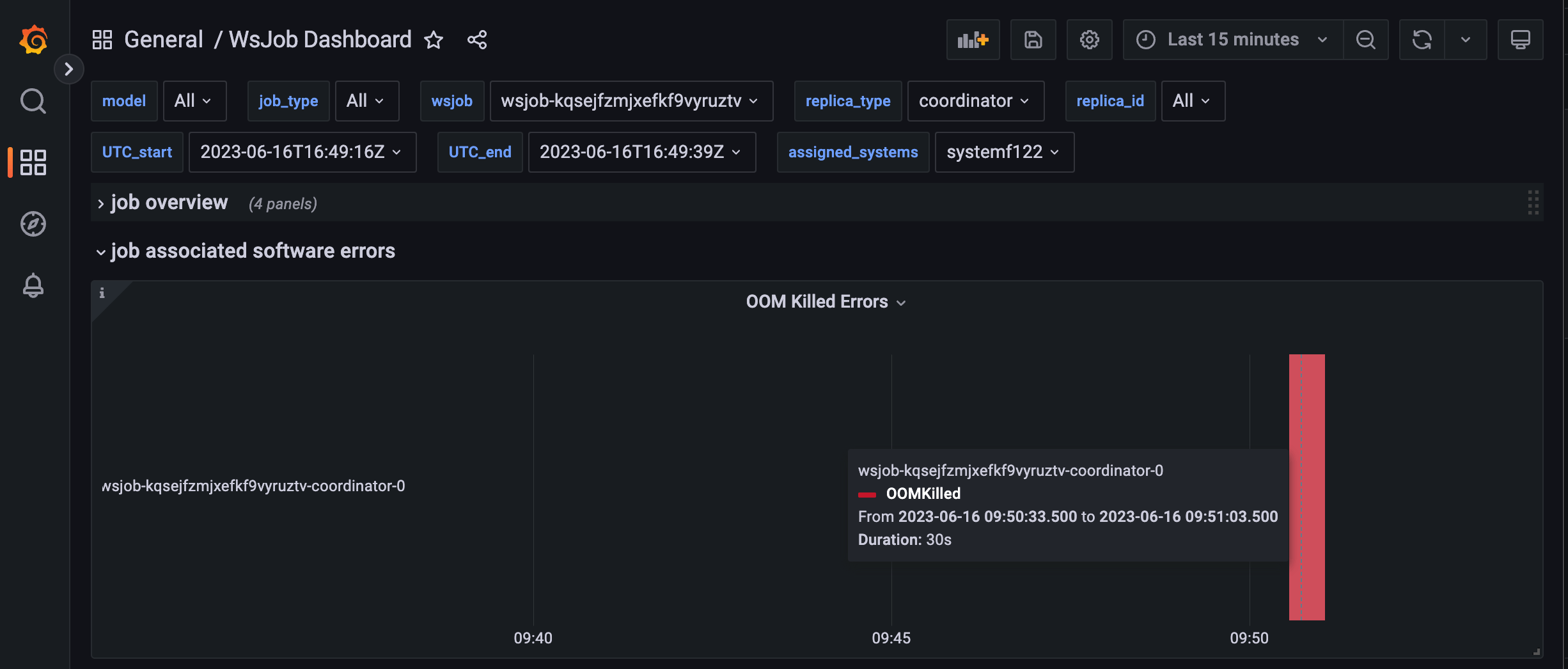
Task: Open the auto-refresh interval dropdown
Action: click(1466, 40)
